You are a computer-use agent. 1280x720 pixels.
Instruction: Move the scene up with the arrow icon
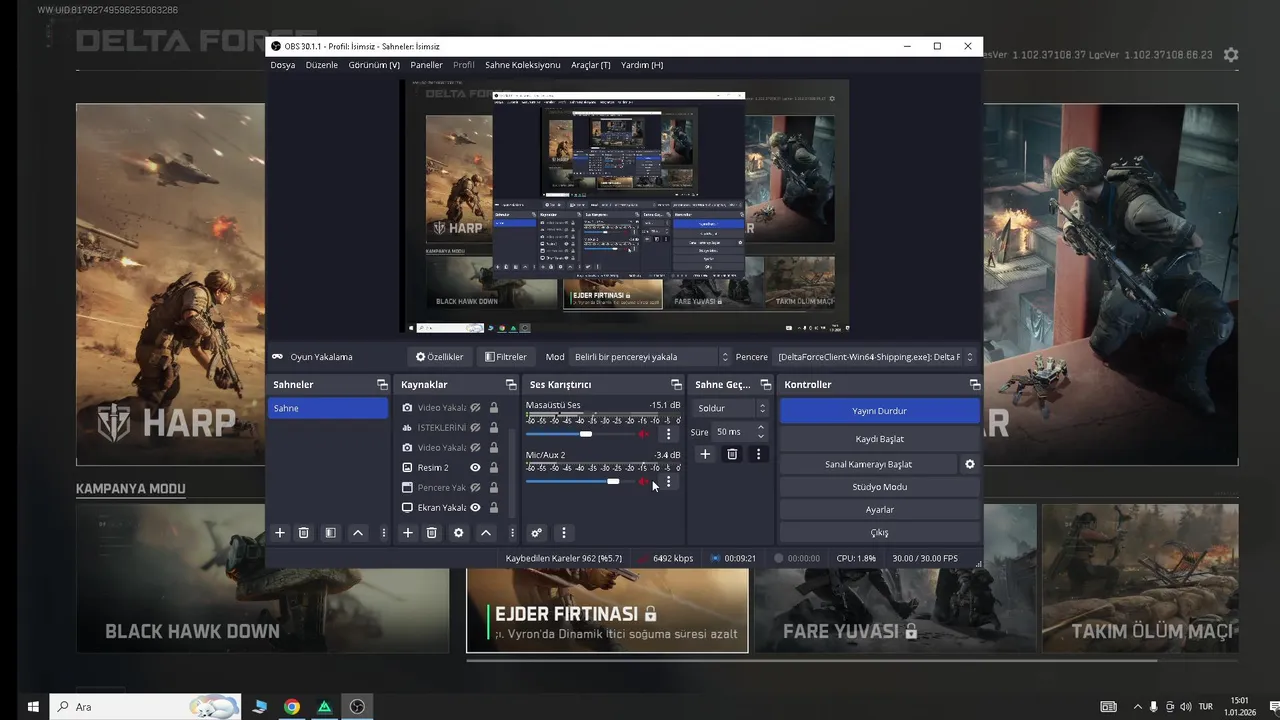pos(357,533)
